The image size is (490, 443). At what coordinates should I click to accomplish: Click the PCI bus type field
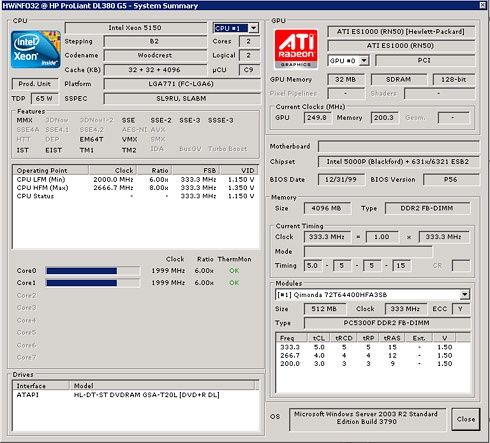coord(424,60)
